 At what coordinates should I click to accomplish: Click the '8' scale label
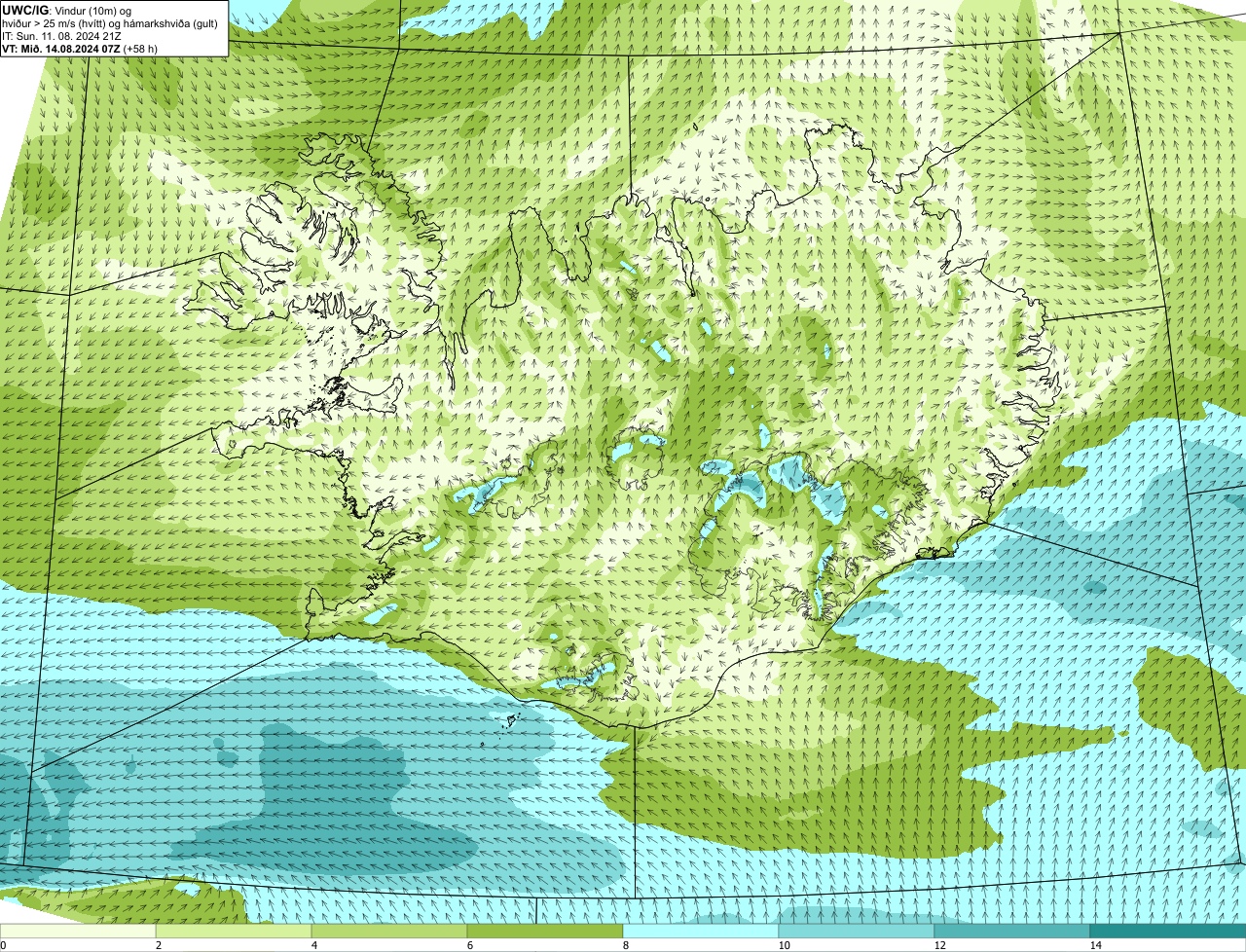[625, 945]
